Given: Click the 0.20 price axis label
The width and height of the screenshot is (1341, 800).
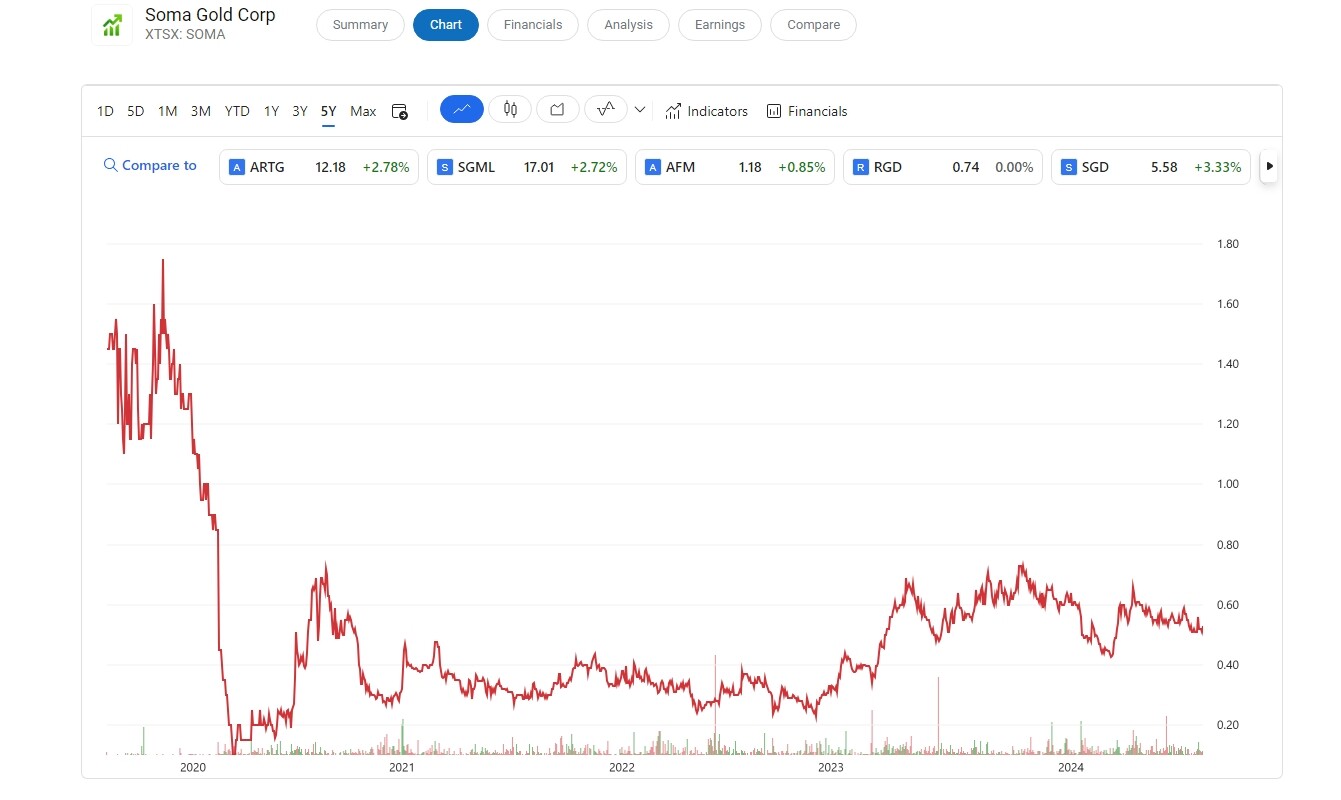Looking at the screenshot, I should (x=1227, y=725).
